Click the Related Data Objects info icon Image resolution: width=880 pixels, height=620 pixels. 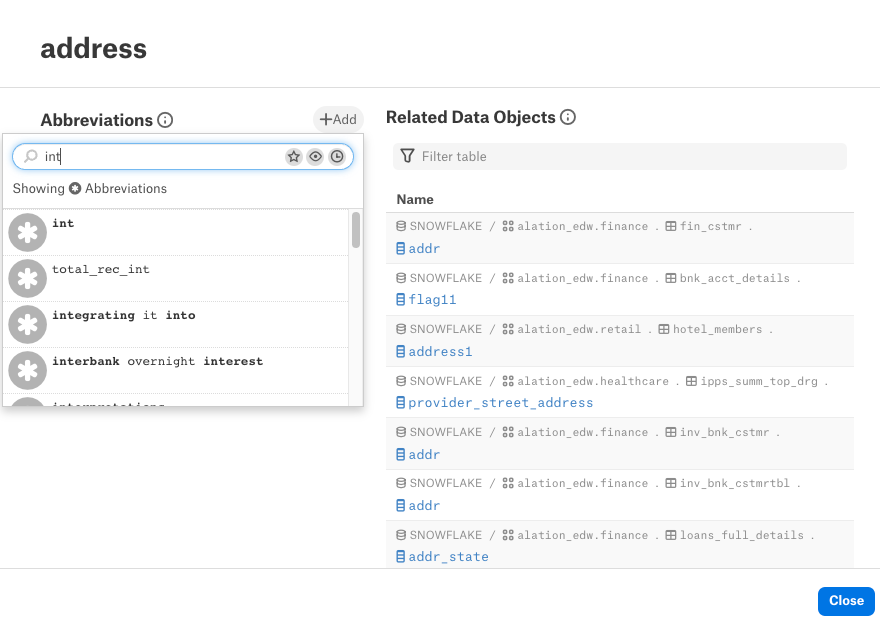pyautogui.click(x=568, y=117)
